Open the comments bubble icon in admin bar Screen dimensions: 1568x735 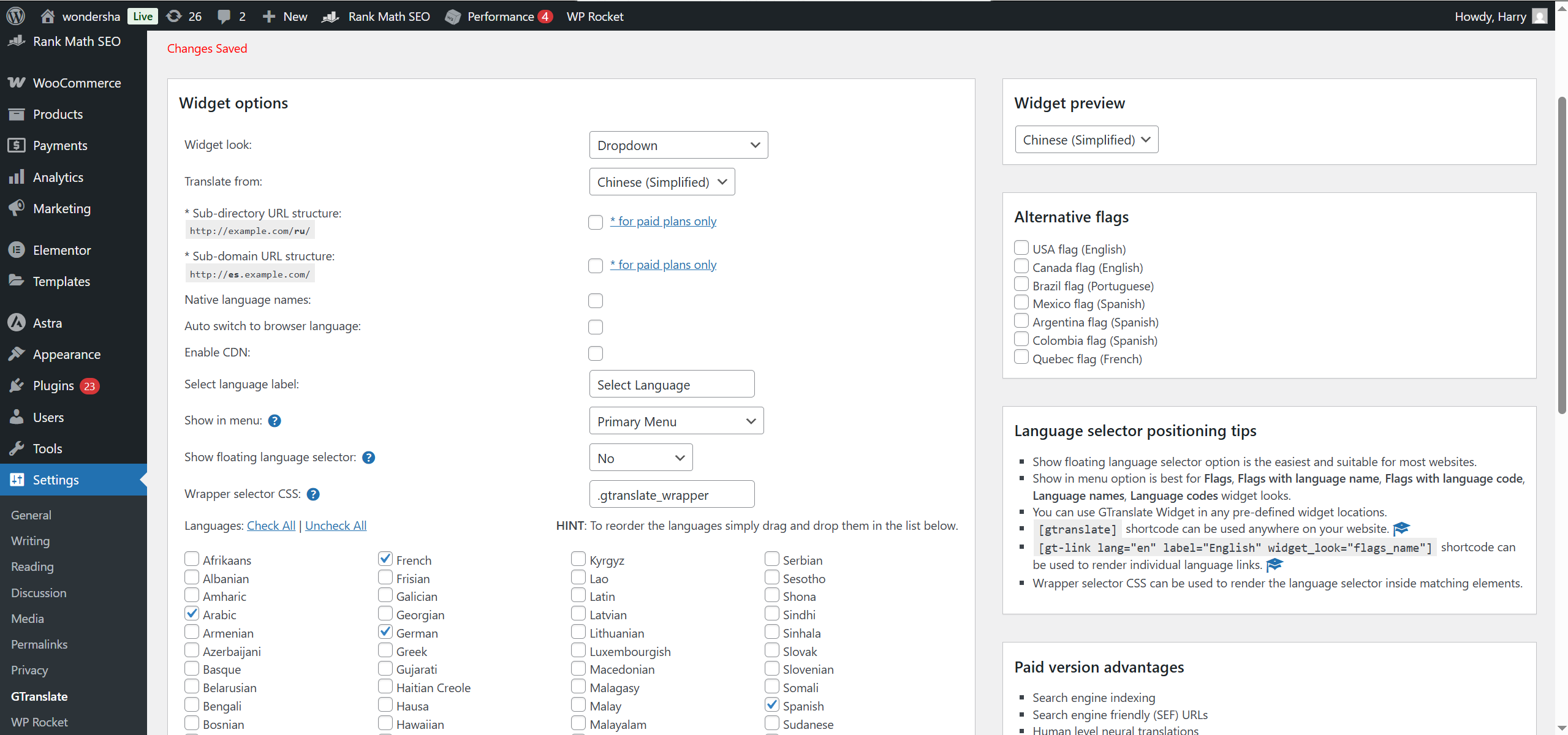click(224, 17)
